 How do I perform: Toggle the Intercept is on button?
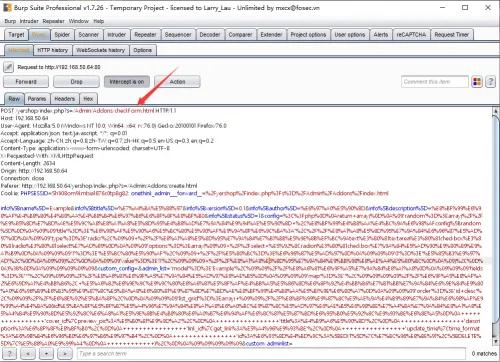point(127,82)
